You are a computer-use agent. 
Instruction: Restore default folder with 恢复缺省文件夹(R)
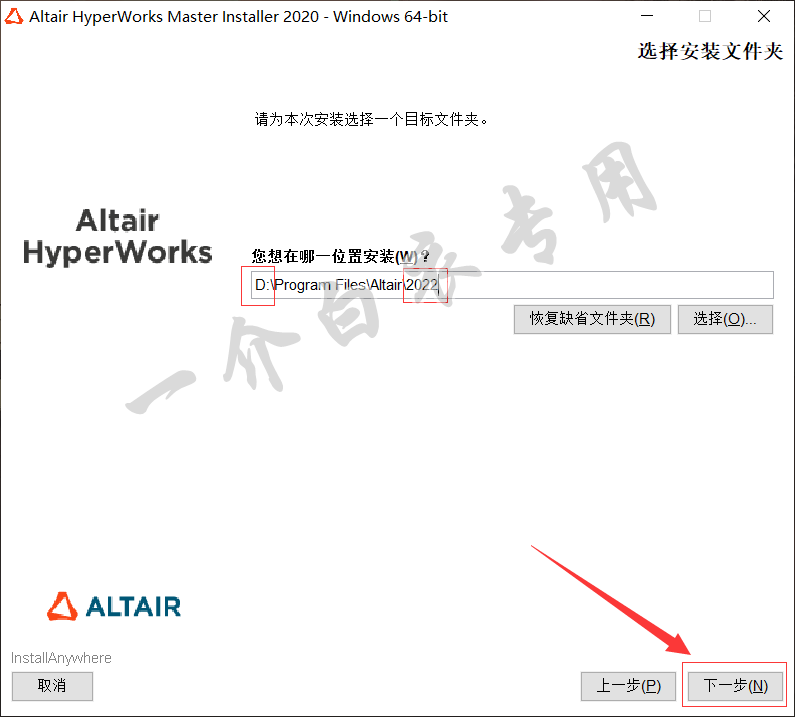click(592, 319)
